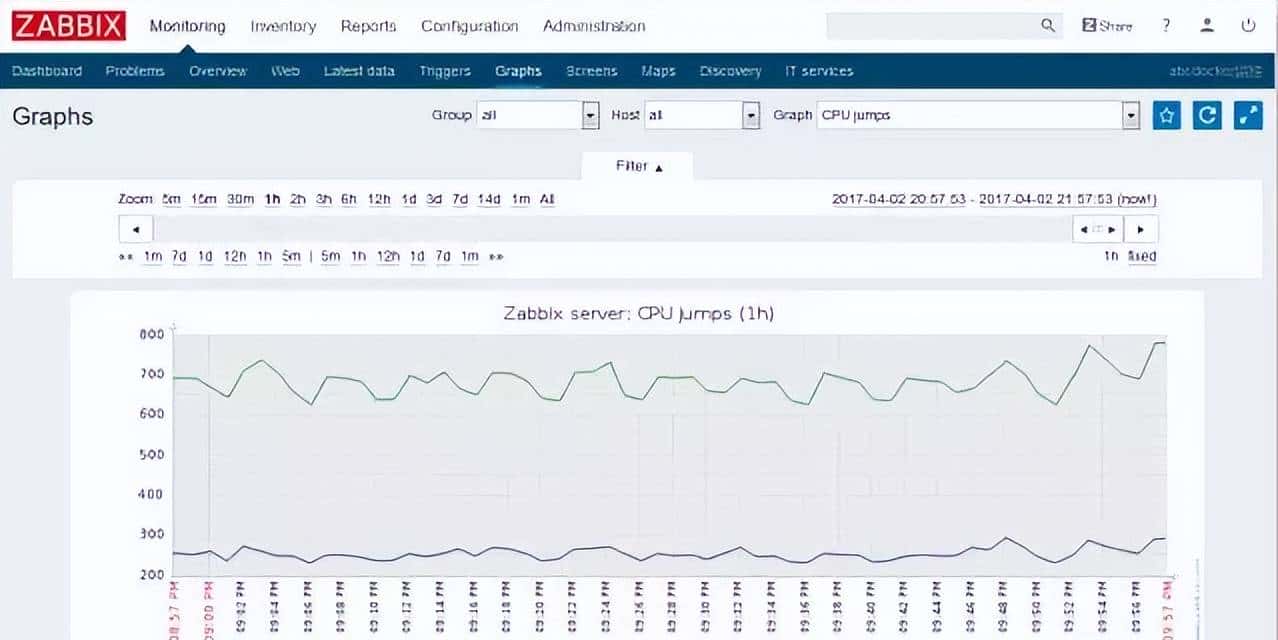Switch to the Latest data tab
The width and height of the screenshot is (1278, 640).
pos(359,71)
